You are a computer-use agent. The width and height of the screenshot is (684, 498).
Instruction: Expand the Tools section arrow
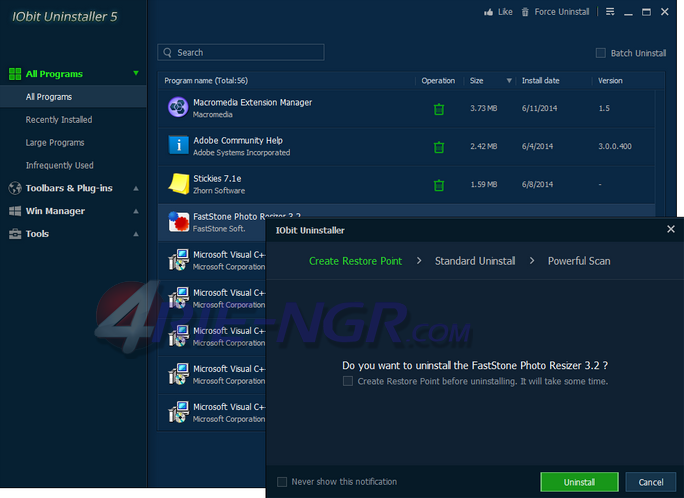136,234
